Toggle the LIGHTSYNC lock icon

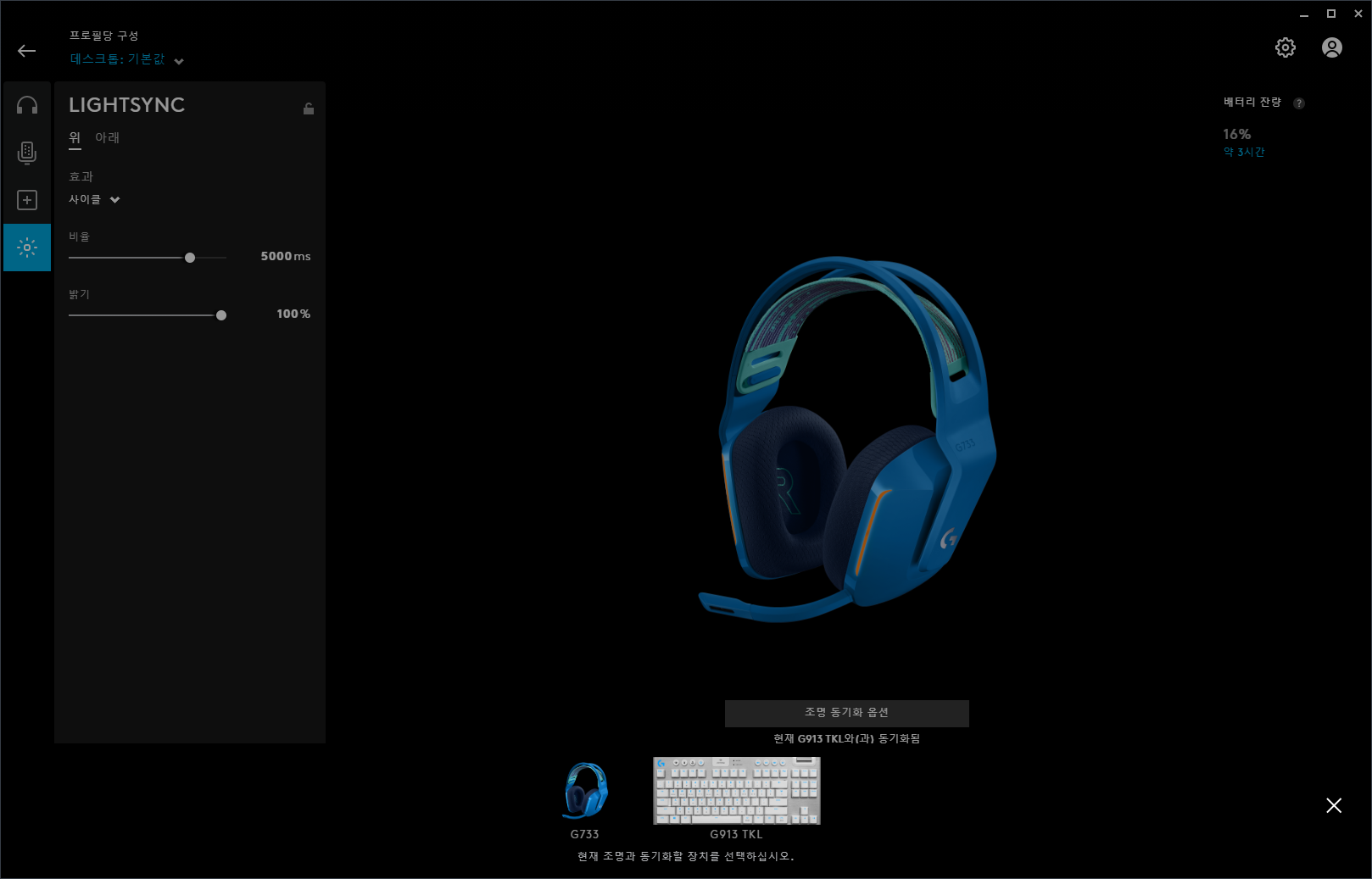click(x=309, y=108)
